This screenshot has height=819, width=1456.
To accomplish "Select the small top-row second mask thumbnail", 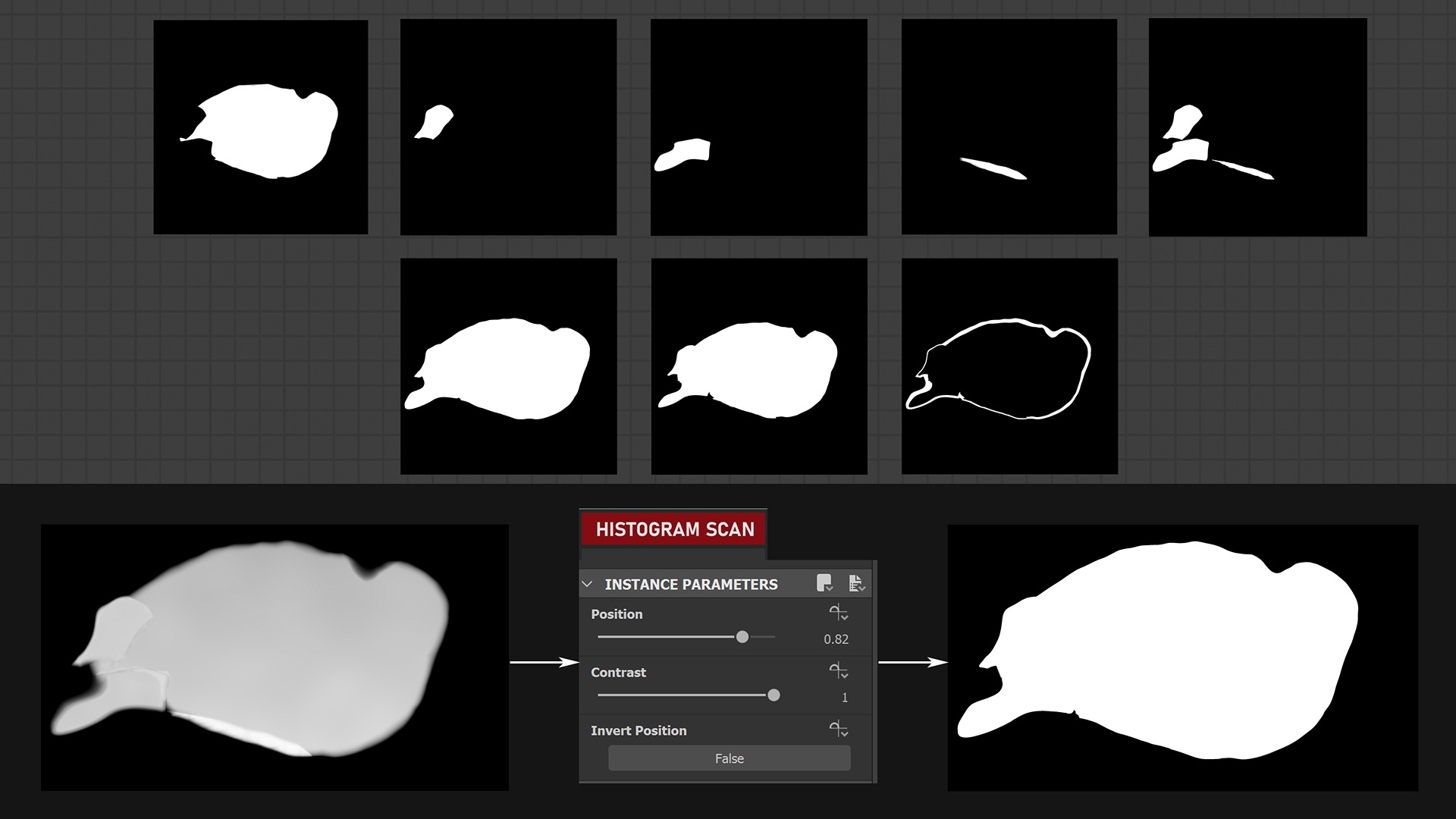I will pos(508,127).
